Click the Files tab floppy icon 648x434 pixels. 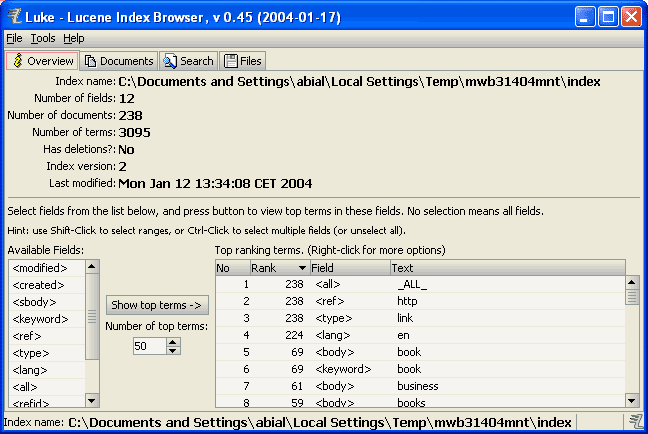point(231,61)
